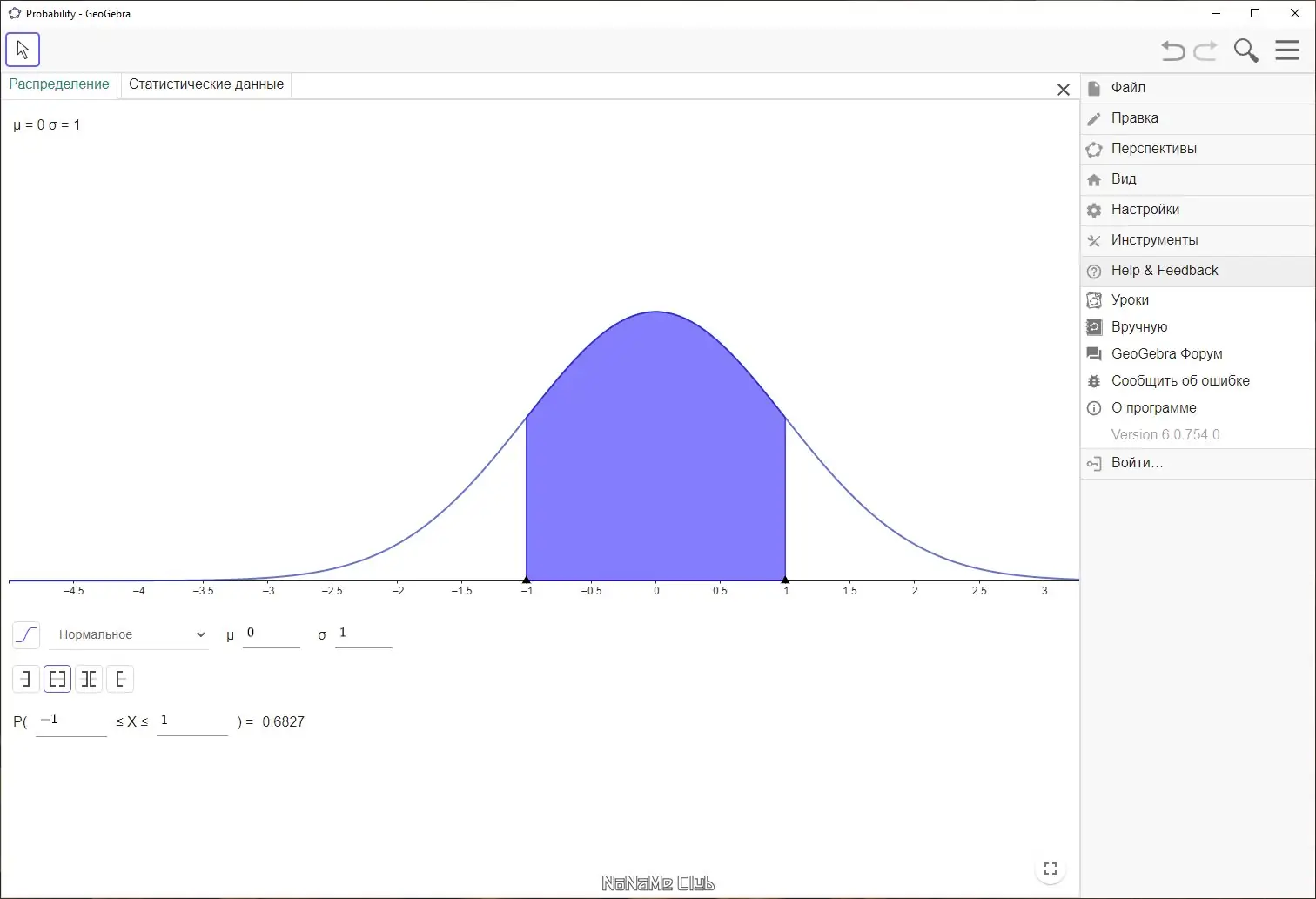The height and width of the screenshot is (899, 1316).
Task: Open the GeoGebra Форум link
Action: 1198,354
